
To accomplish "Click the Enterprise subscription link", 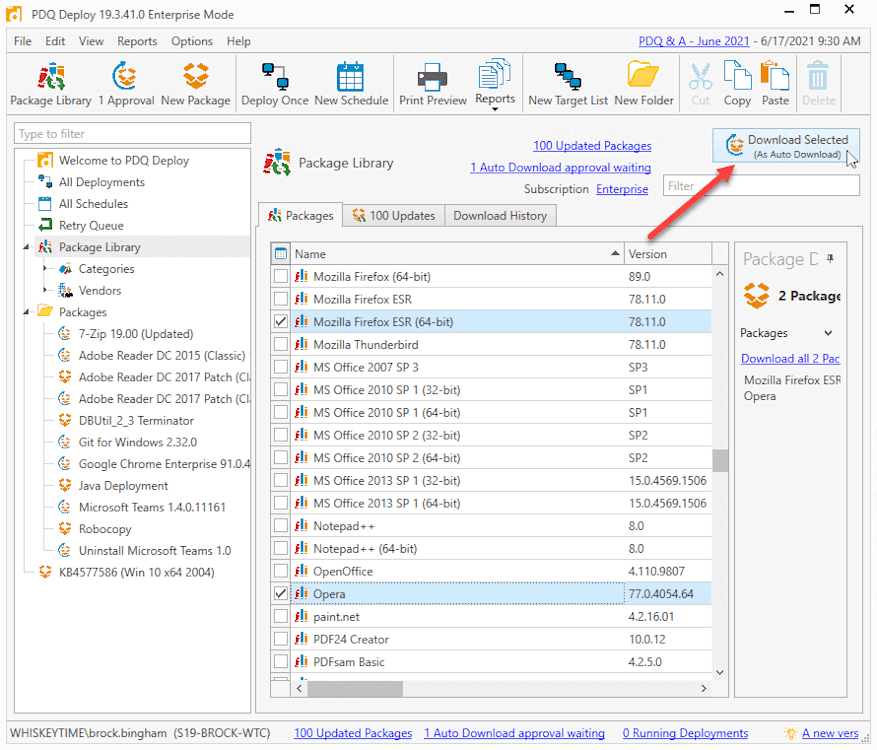I will 622,190.
